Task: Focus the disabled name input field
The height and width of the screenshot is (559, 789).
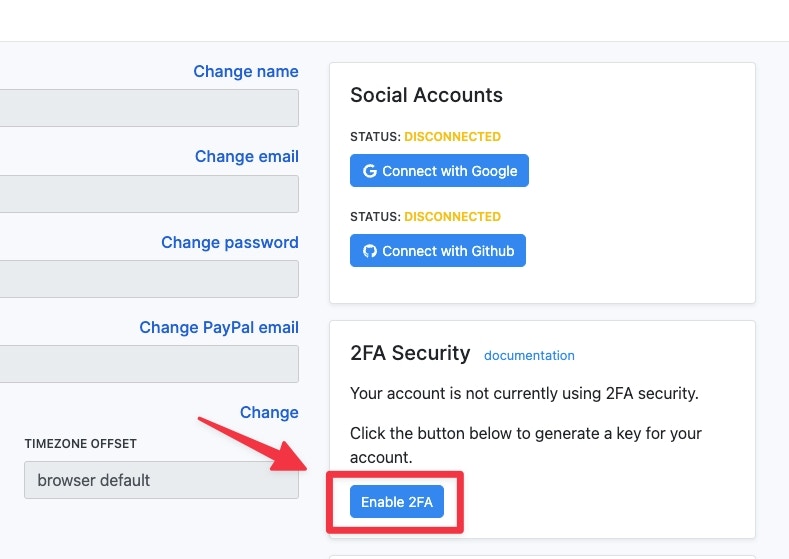Action: pos(149,108)
